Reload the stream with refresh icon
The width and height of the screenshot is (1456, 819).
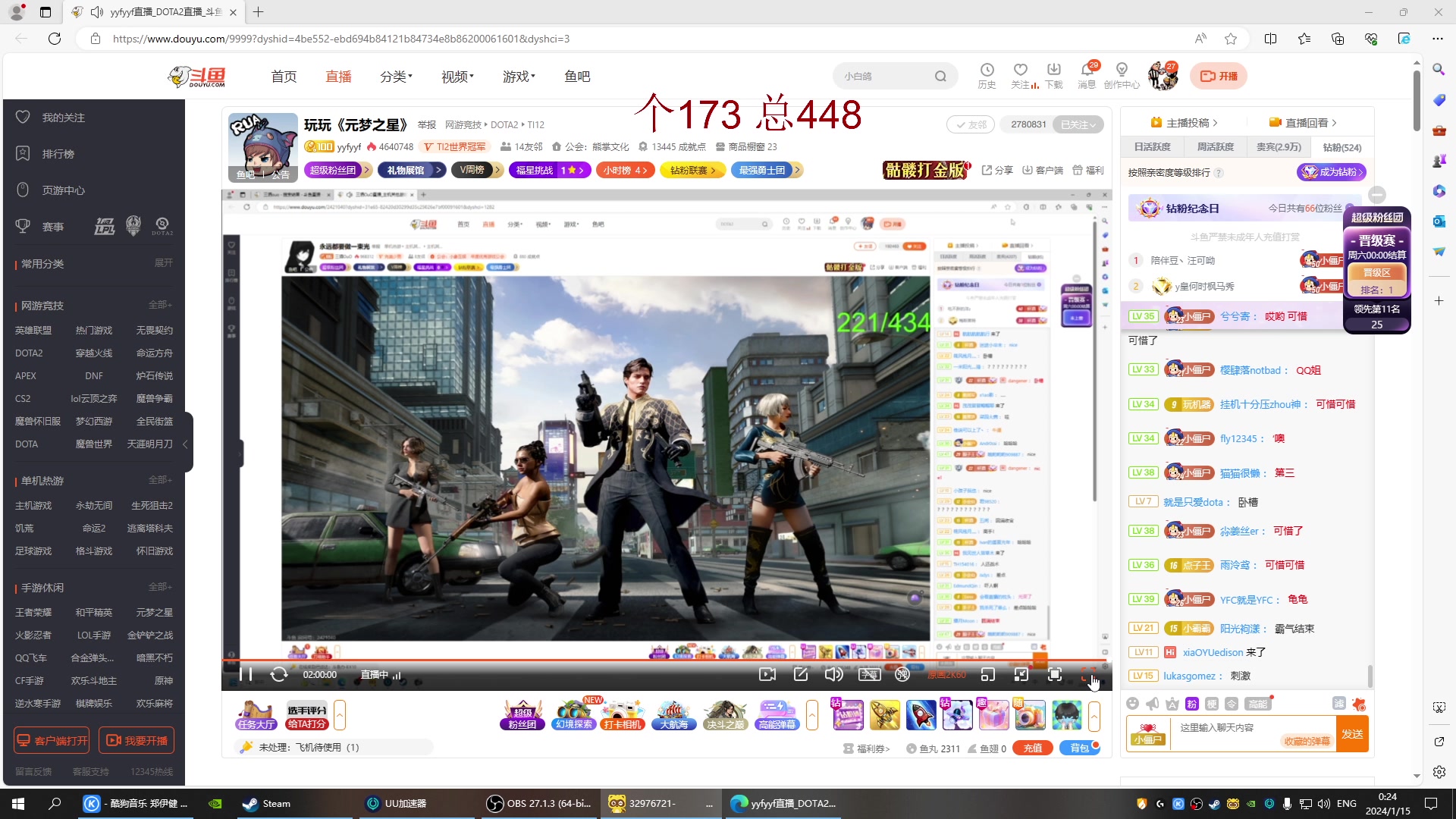click(x=279, y=674)
